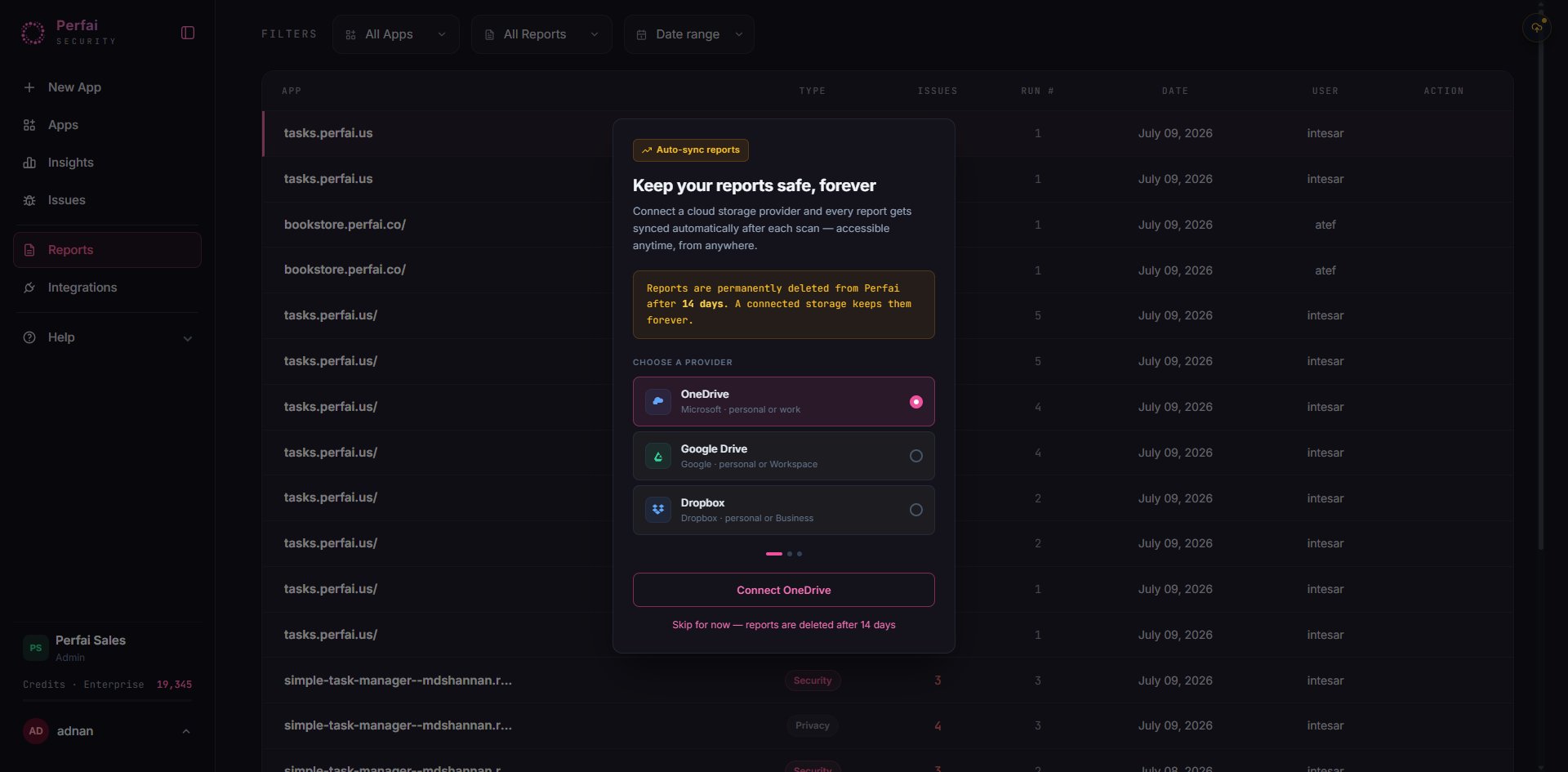Viewport: 1568px width, 772px height.
Task: Select the first bookstore.perfai.co/ row
Action: [x=888, y=225]
